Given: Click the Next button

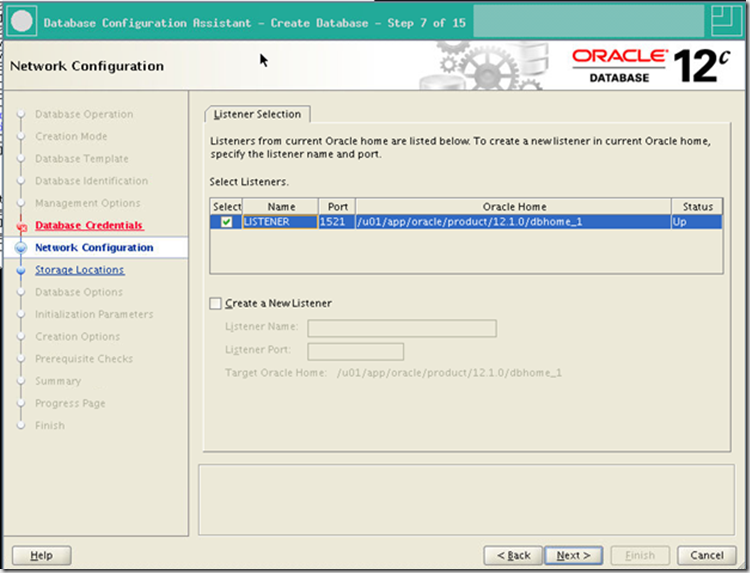Looking at the screenshot, I should click(x=574, y=555).
